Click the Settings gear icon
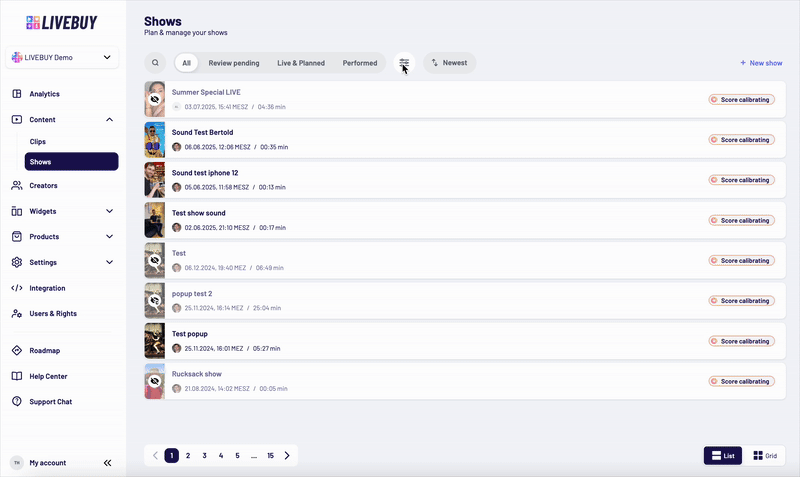800x477 pixels. coord(17,262)
